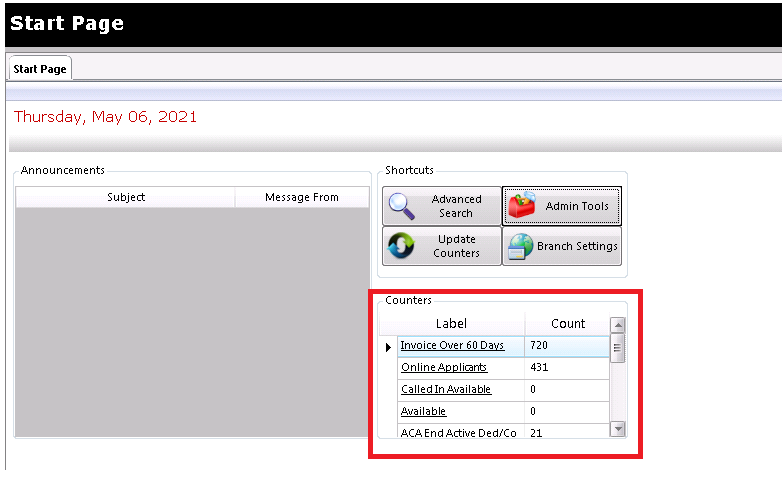Open the Online Applicants counter link

point(444,368)
